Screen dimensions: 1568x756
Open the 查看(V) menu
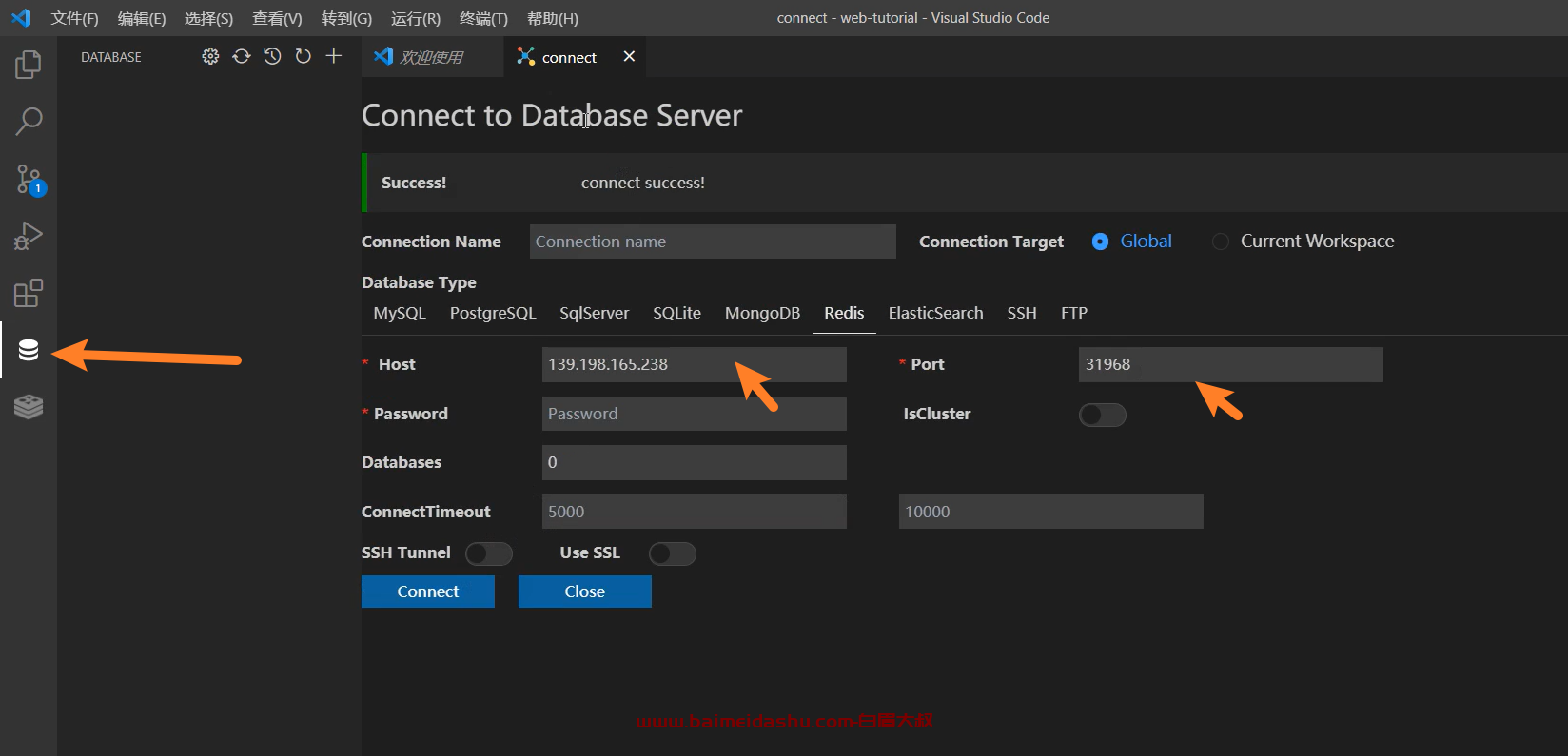pos(277,18)
